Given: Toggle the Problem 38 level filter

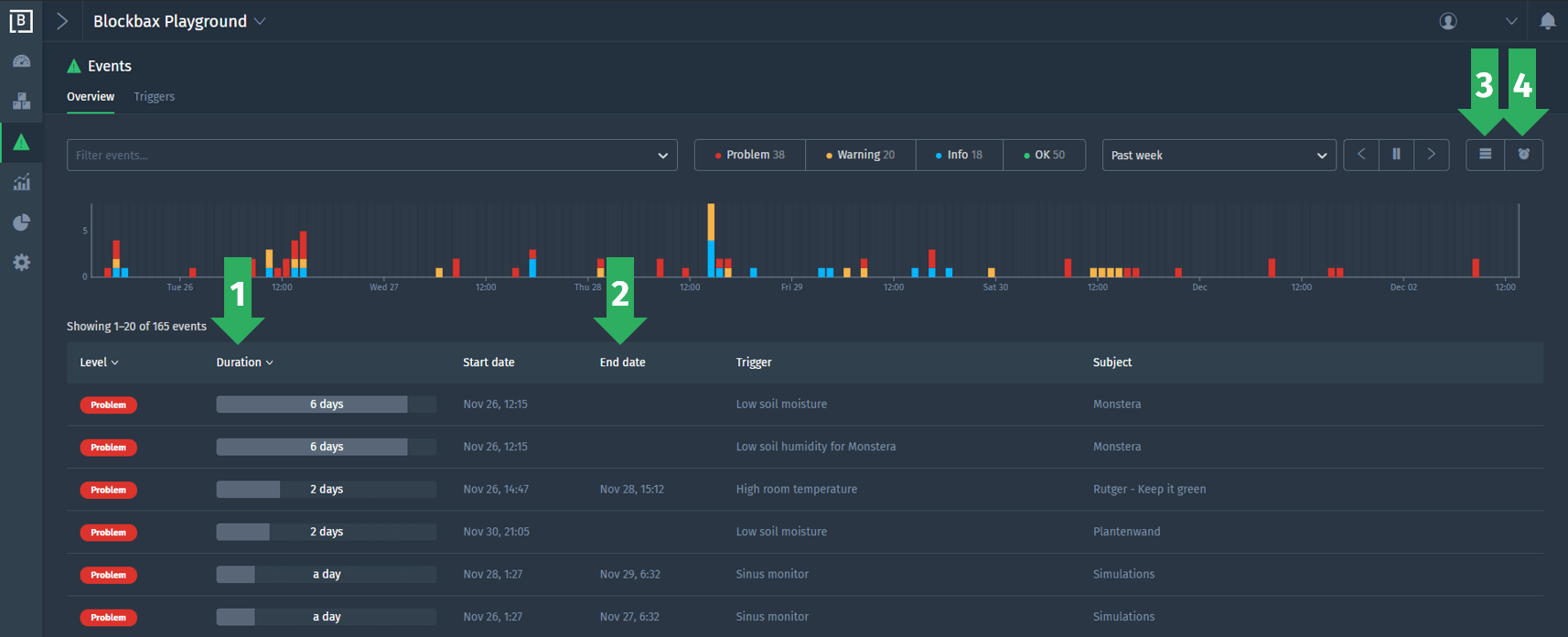Looking at the screenshot, I should 749,155.
